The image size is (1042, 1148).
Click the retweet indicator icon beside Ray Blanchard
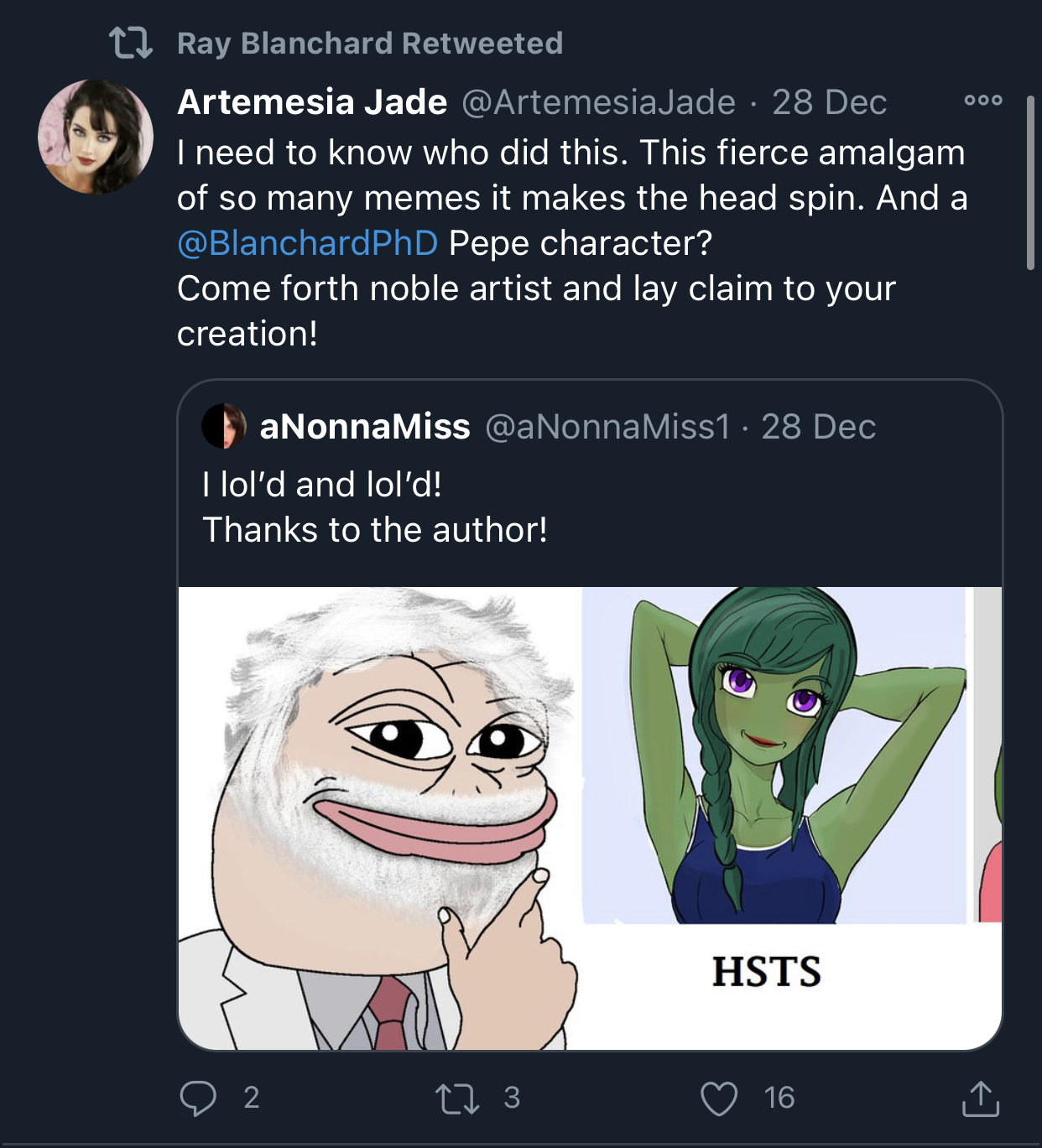pos(131,43)
